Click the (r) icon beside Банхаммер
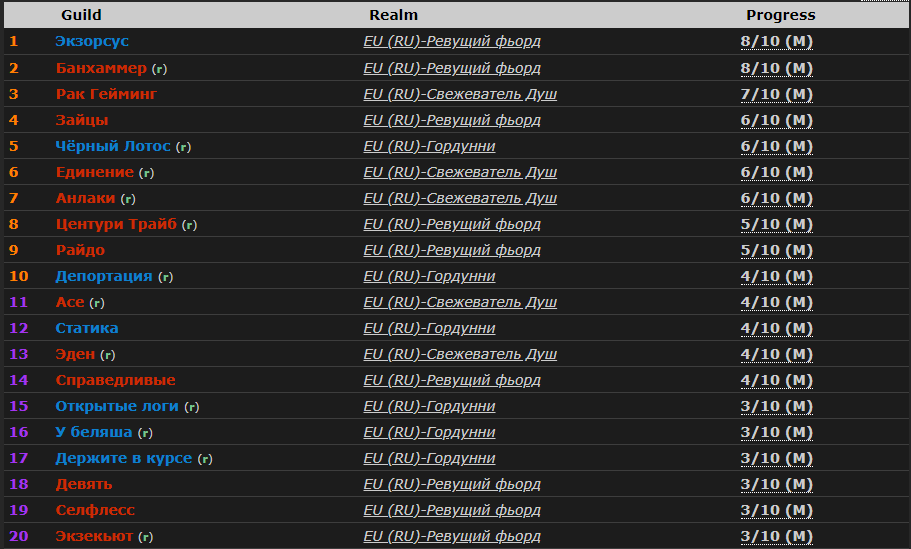The width and height of the screenshot is (911, 549). pos(159,69)
